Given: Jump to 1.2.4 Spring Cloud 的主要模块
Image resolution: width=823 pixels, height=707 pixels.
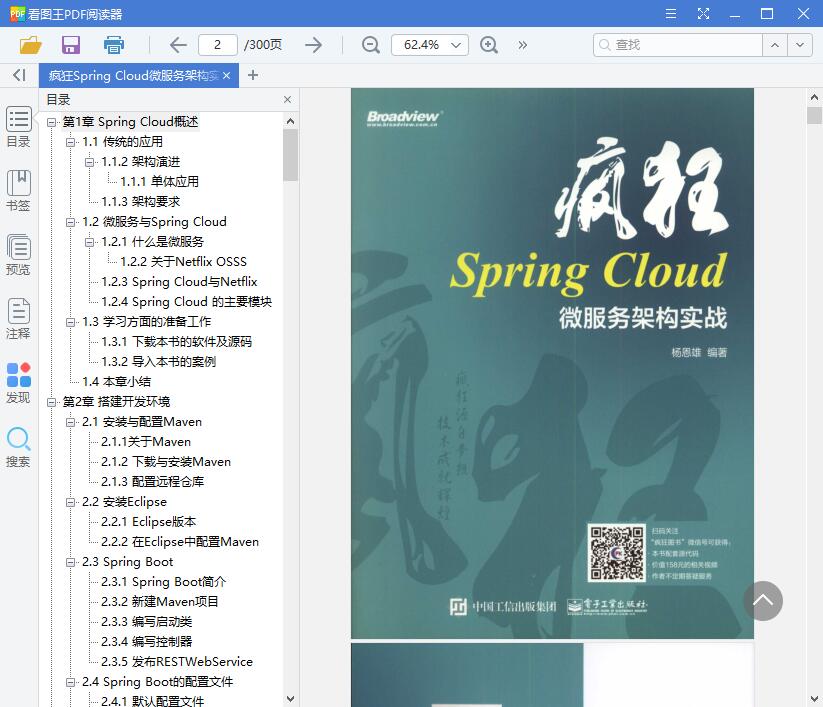Looking at the screenshot, I should tap(186, 302).
